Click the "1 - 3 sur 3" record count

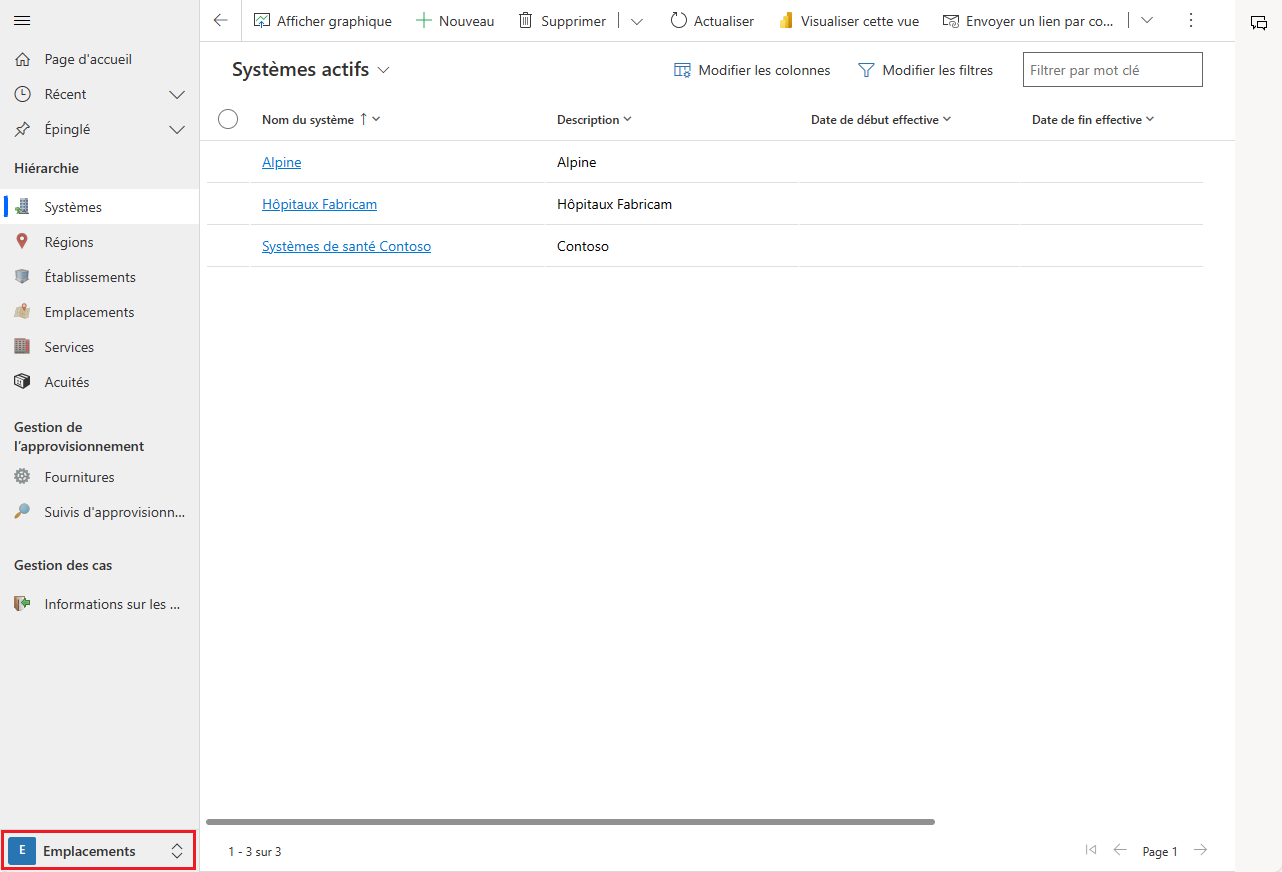[255, 852]
